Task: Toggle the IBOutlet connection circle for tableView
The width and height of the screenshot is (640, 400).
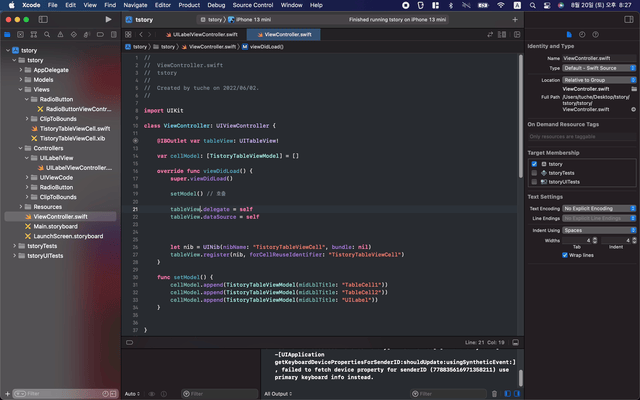Action: click(x=136, y=141)
